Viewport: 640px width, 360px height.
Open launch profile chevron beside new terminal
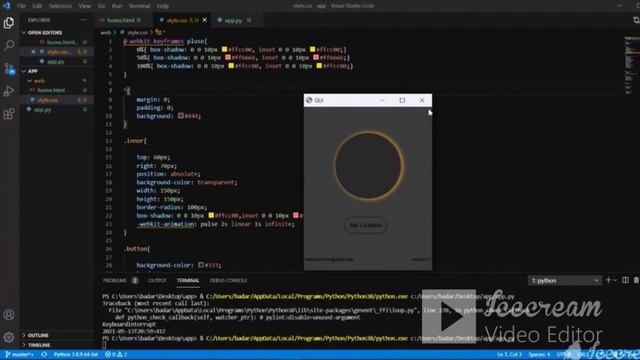(x=615, y=280)
